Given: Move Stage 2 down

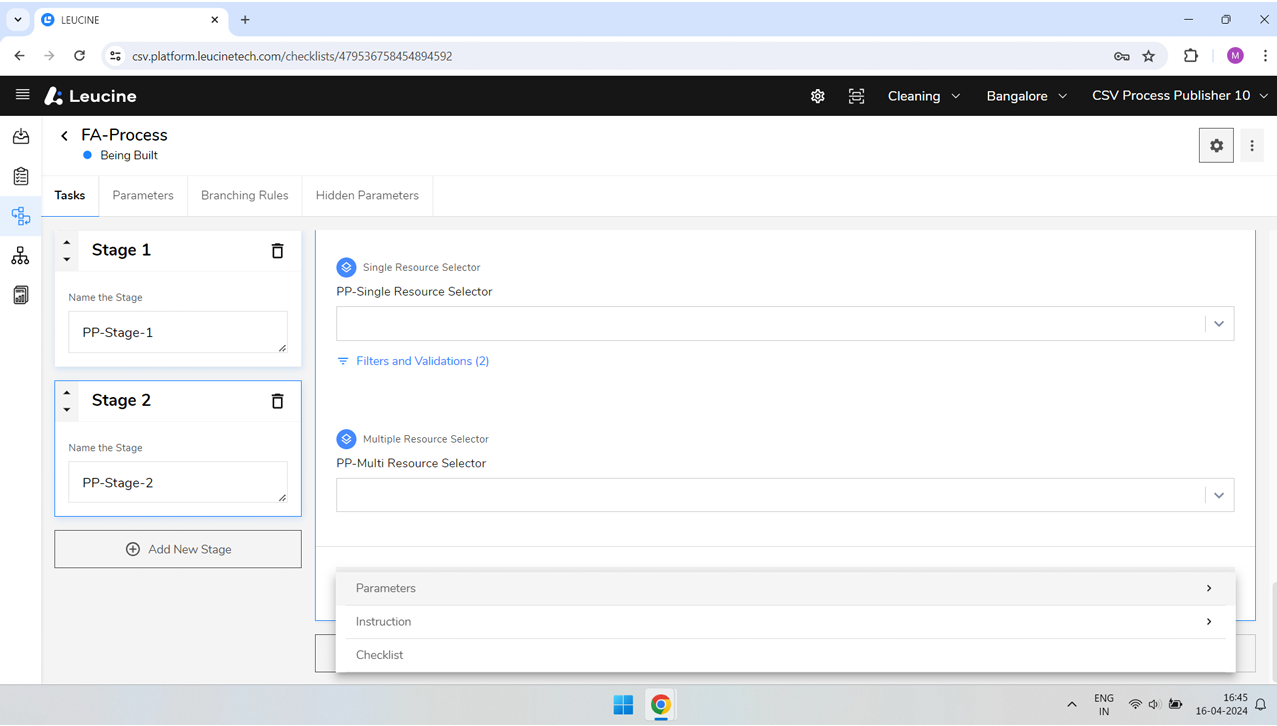Looking at the screenshot, I should pos(67,409).
